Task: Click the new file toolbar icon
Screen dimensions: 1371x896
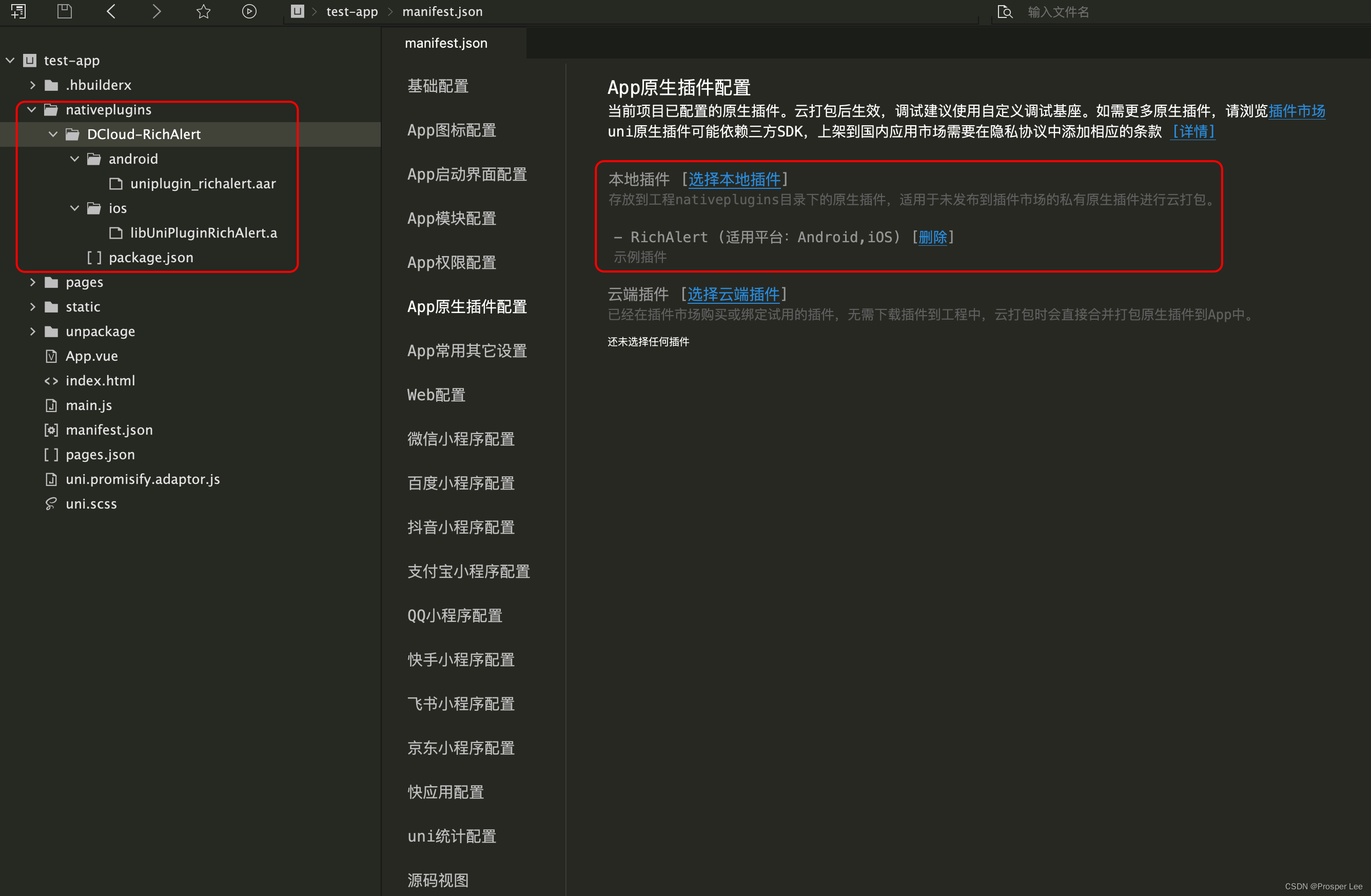Action: click(18, 11)
